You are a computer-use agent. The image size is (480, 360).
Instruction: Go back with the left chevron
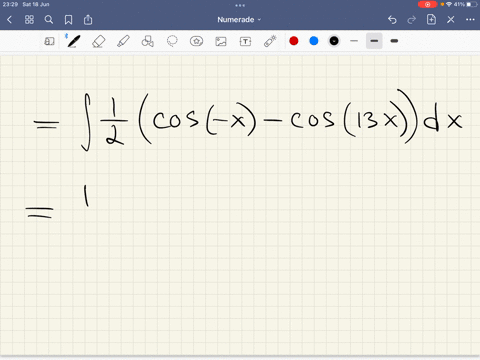point(9,20)
